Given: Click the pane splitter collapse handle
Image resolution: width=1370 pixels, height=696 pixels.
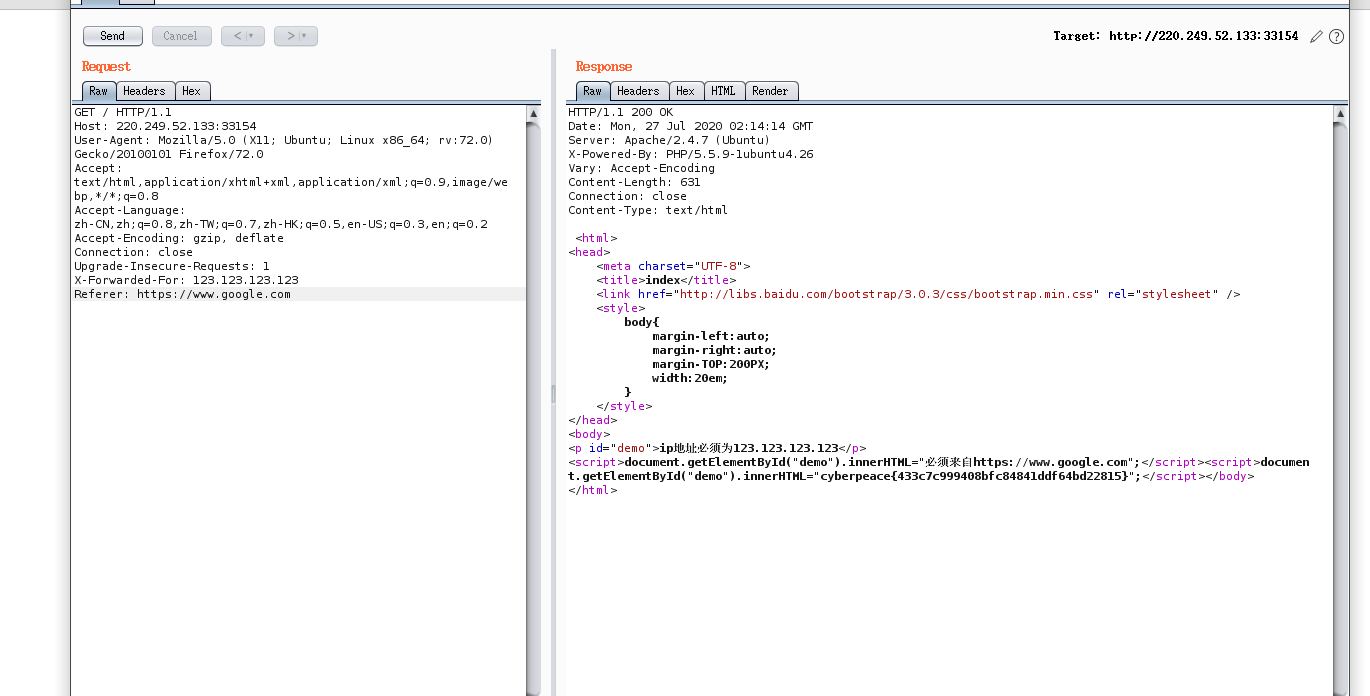Looking at the screenshot, I should (x=553, y=394).
